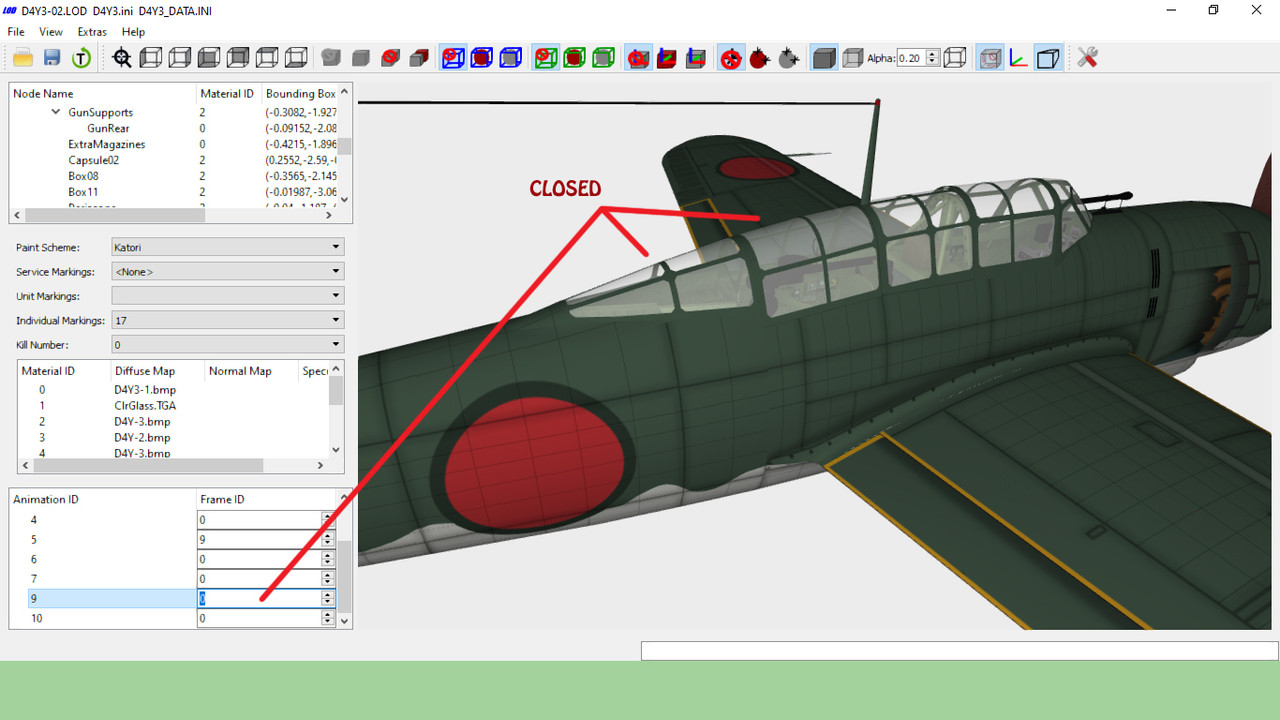This screenshot has height=720, width=1280.
Task: Click the Frame ID field for animation 10
Action: [259, 619]
